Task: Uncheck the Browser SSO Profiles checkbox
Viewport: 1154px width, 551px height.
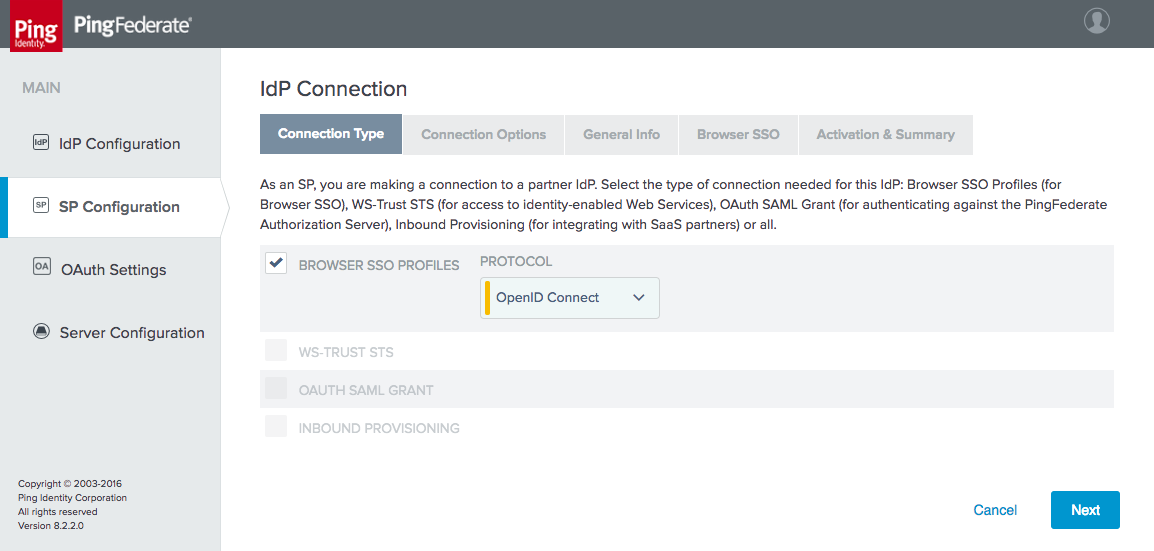Action: pyautogui.click(x=276, y=263)
